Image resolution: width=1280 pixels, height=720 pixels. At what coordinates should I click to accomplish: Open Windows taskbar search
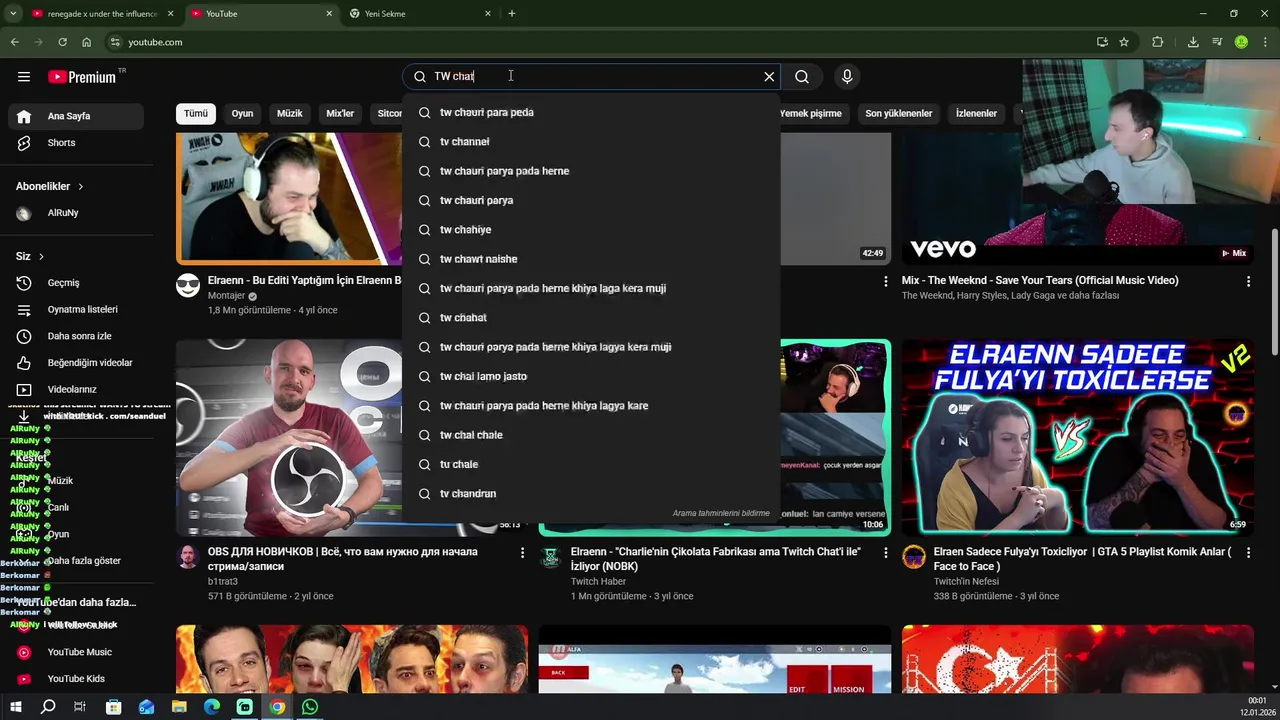point(48,707)
